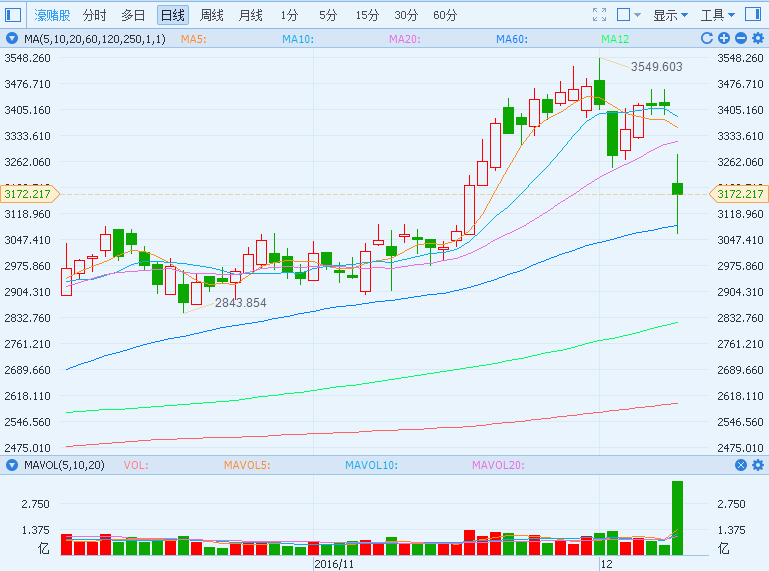This screenshot has height=571, width=769.
Task: Click the MA10: legend label
Action: (x=298, y=39)
